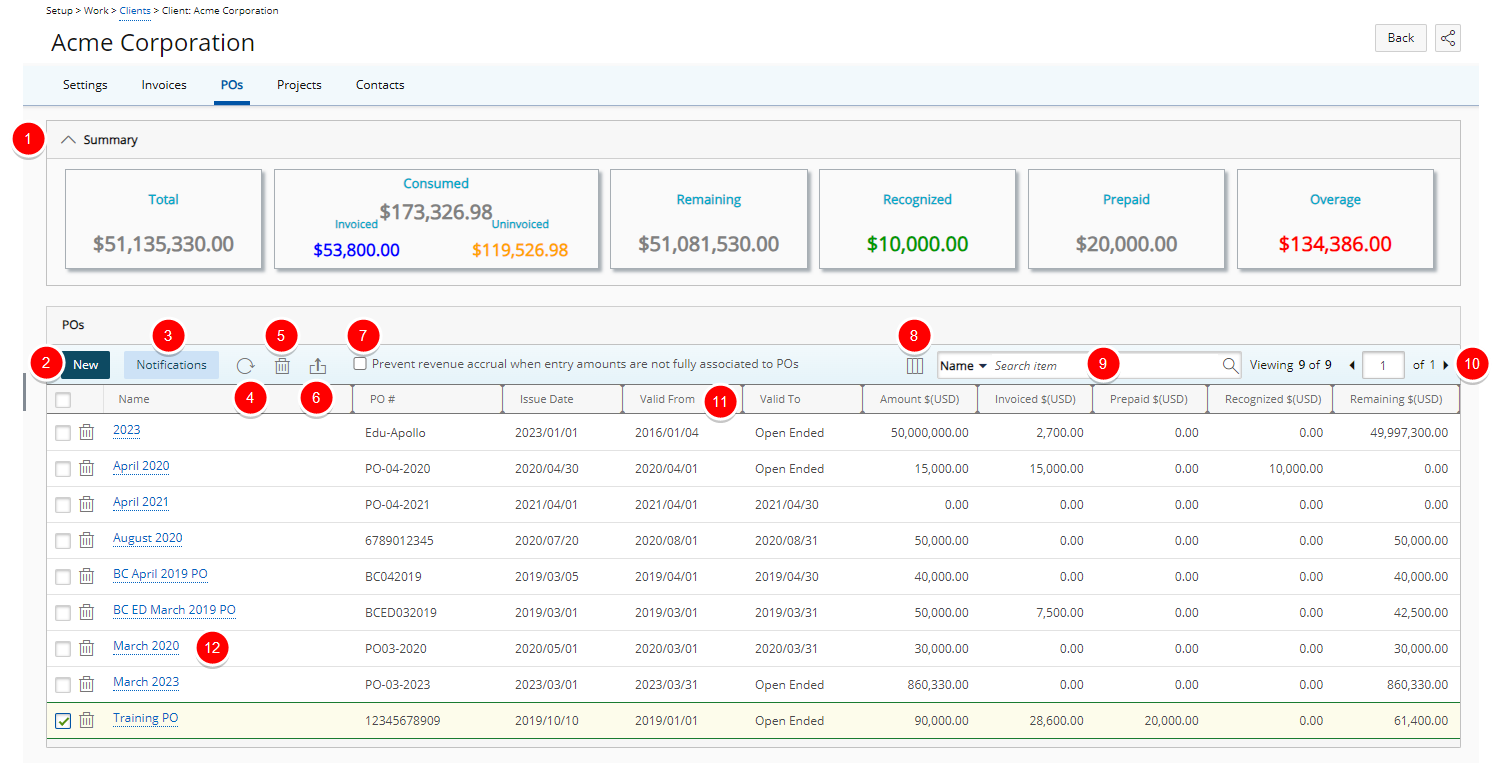Toggle the select-all header checkbox
This screenshot has height=763, width=1502.
63,399
